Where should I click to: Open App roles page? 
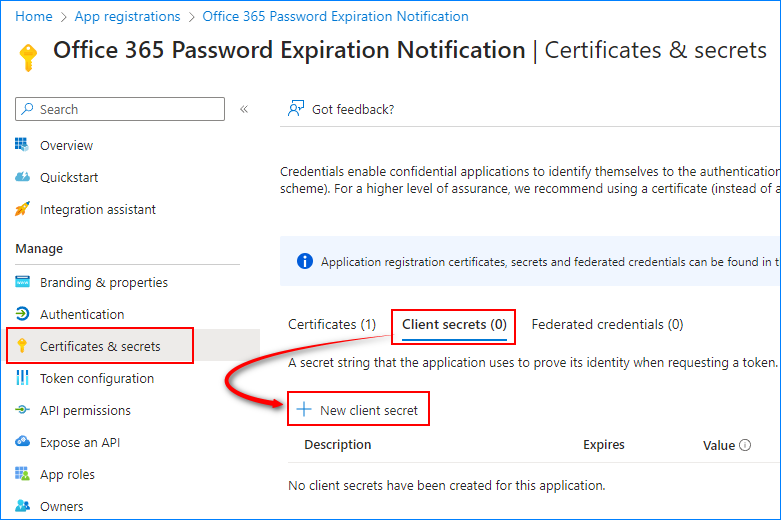point(67,475)
